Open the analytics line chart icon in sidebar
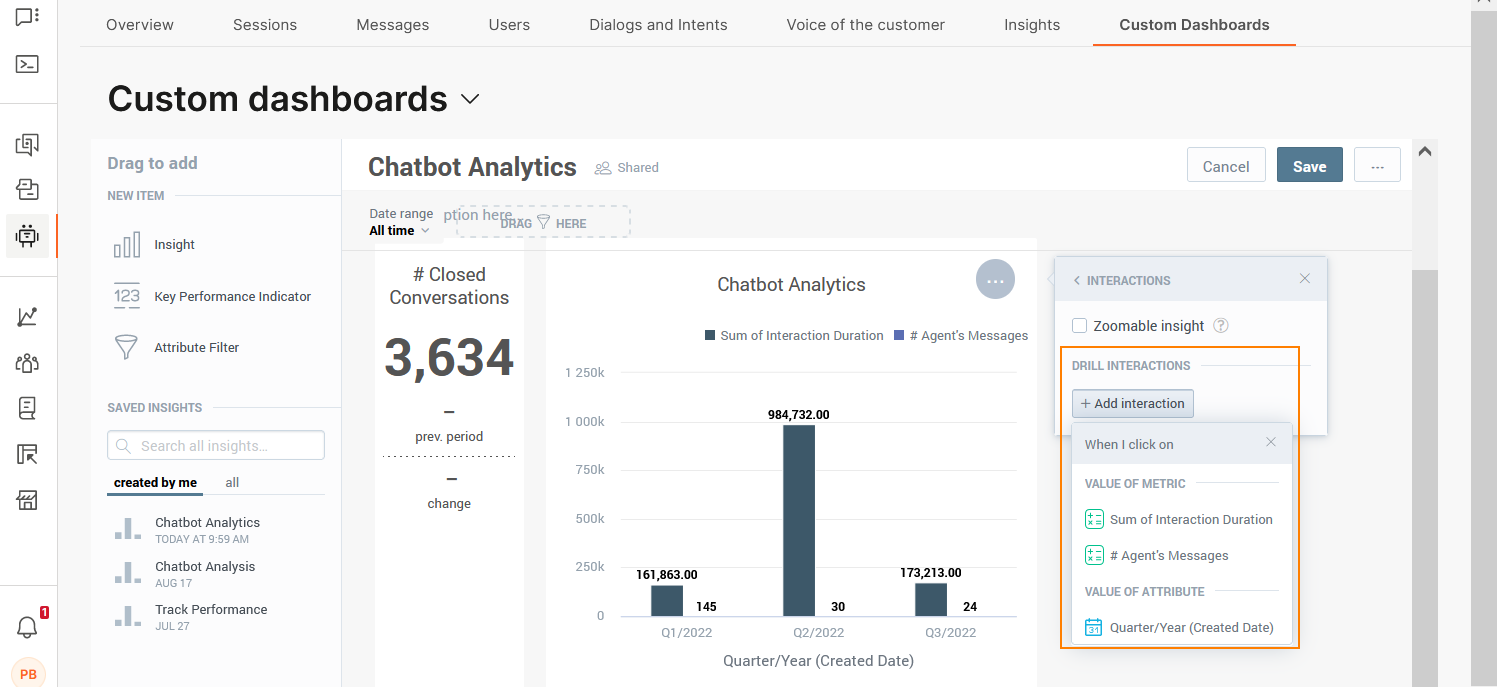The height and width of the screenshot is (687, 1497). [x=29, y=316]
